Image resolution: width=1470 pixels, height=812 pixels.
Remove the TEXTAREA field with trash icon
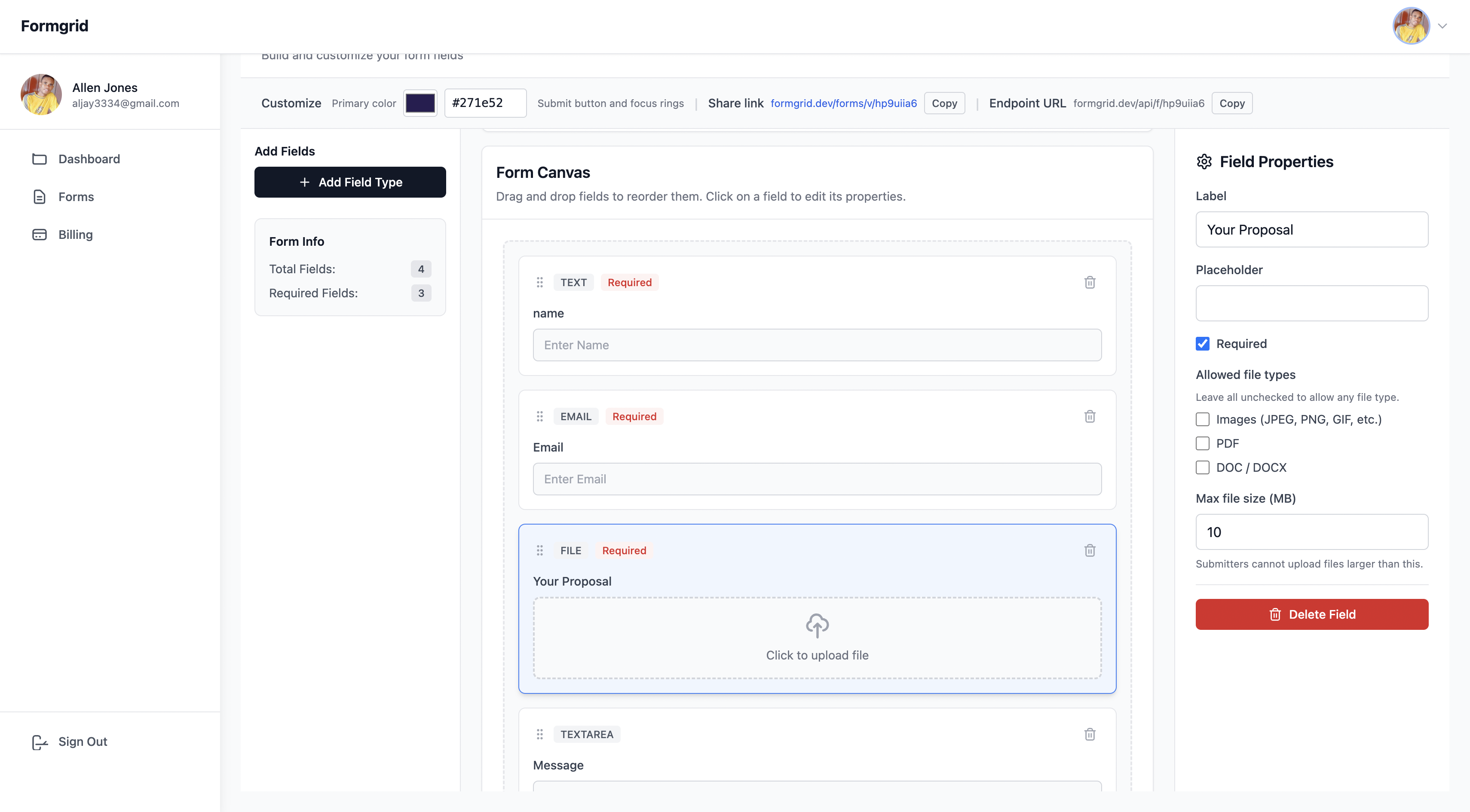1089,734
